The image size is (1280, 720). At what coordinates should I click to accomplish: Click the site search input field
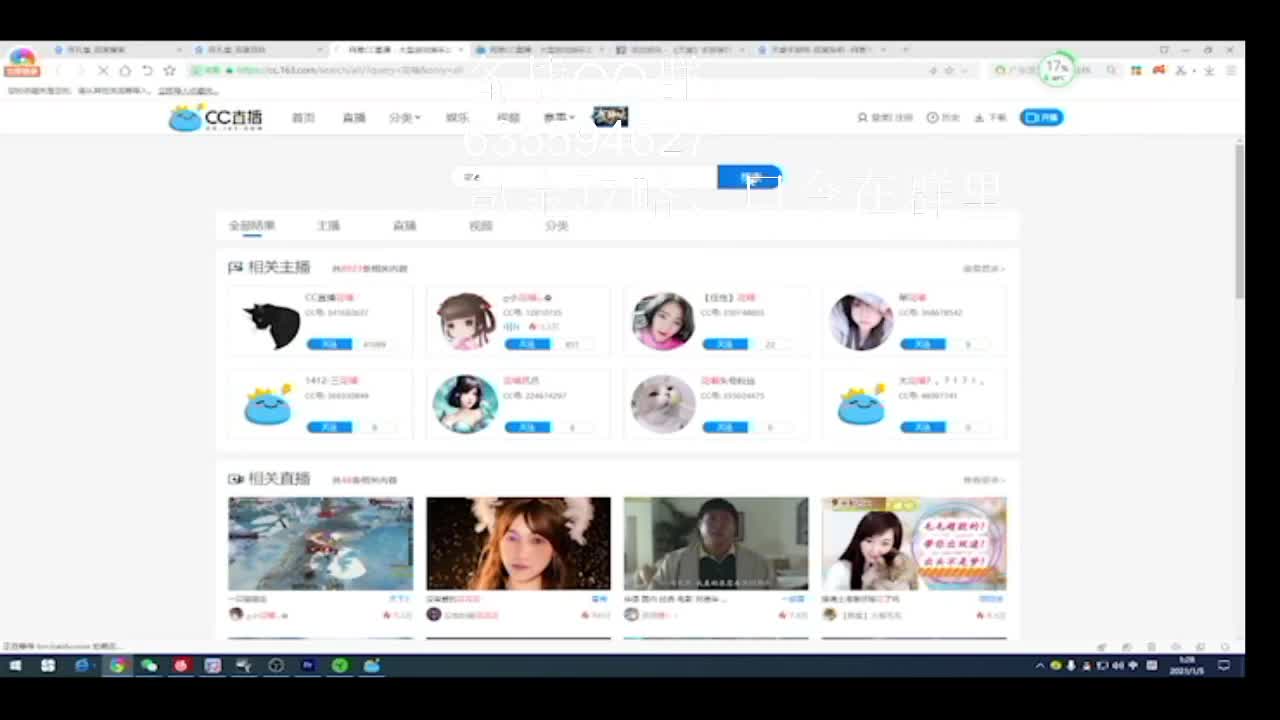tap(586, 177)
